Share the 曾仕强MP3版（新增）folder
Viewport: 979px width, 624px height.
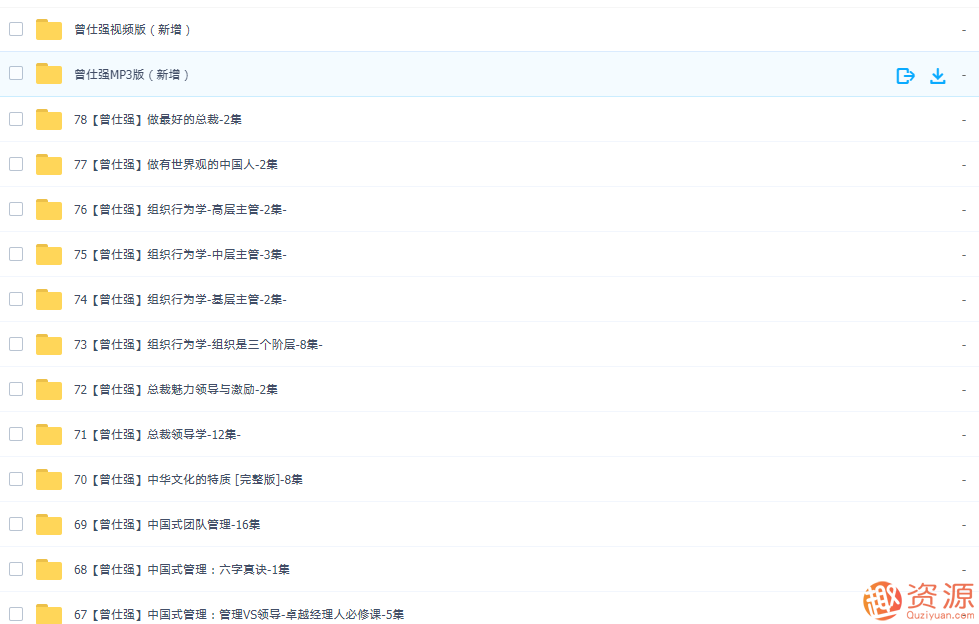pos(905,75)
